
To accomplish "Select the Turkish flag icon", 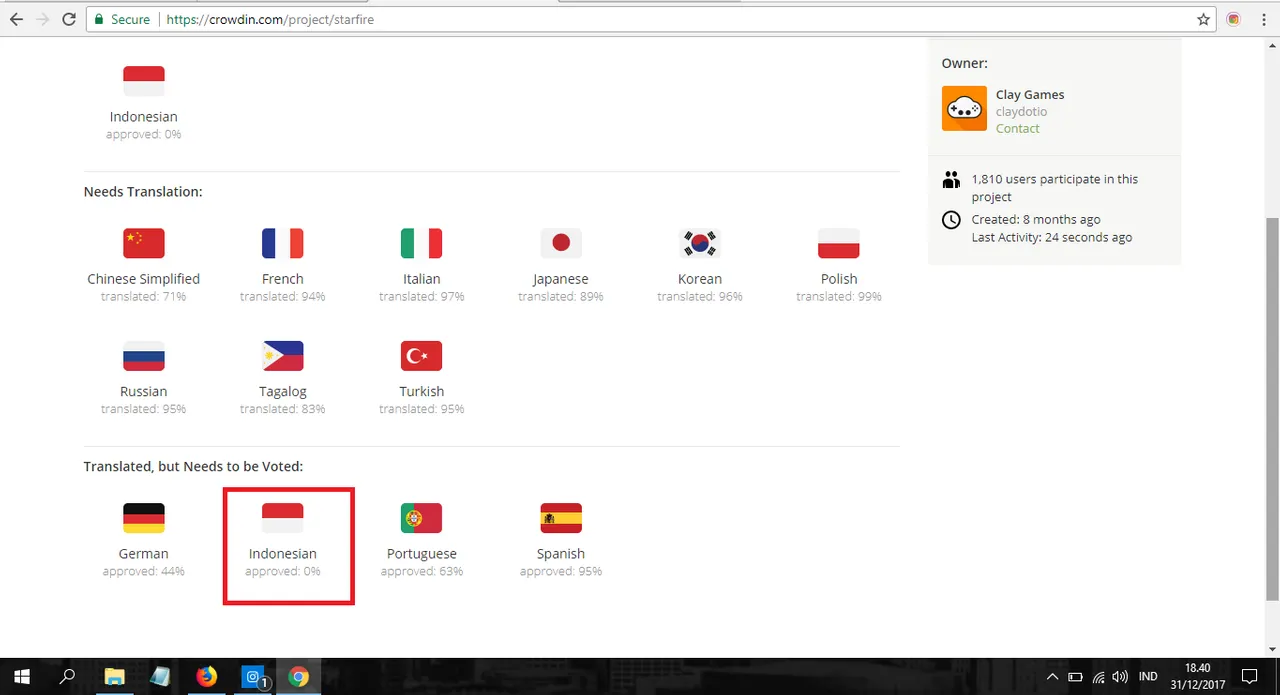I will [422, 356].
